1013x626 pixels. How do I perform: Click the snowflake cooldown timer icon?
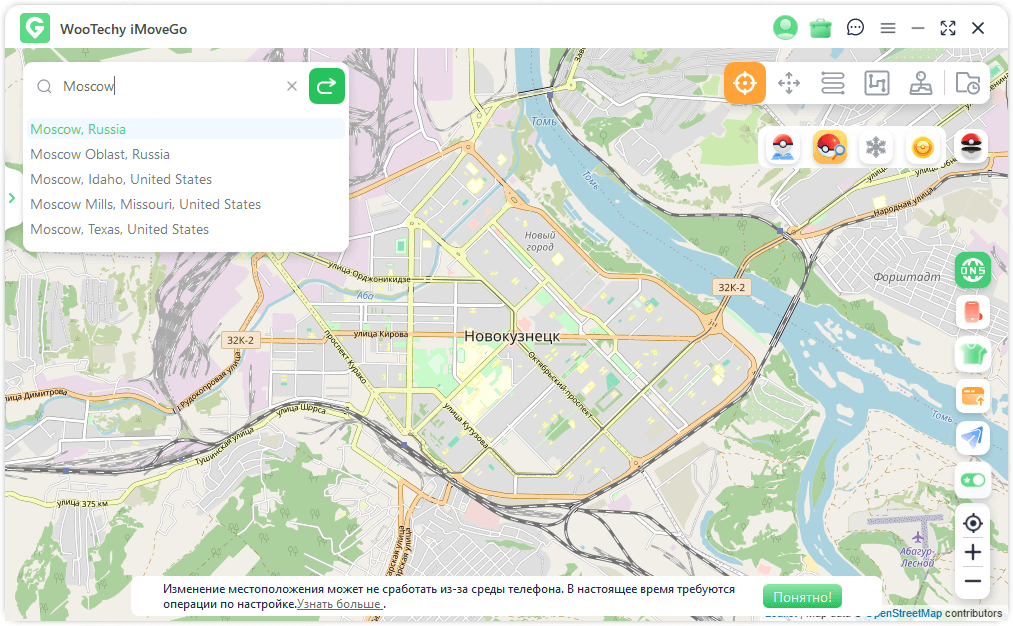[876, 148]
